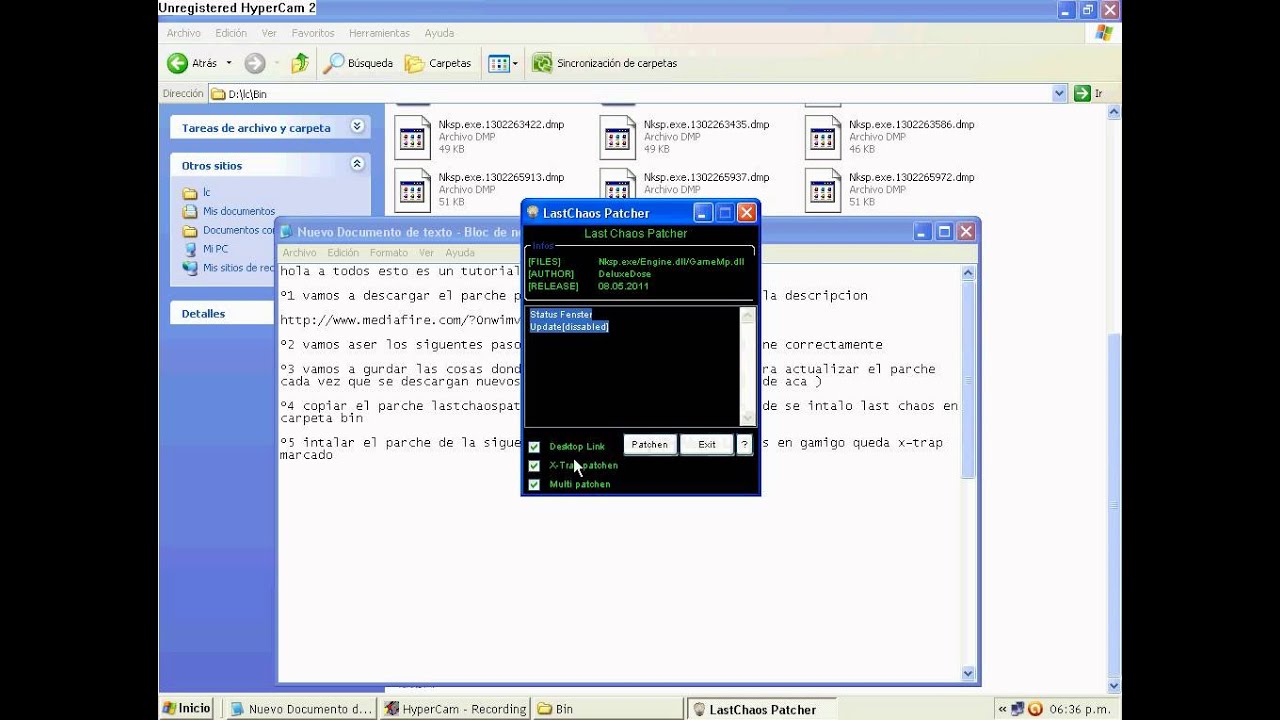Viewport: 1280px width, 720px height.
Task: Click Notepad vertical scrollbar down arrow
Action: pyautogui.click(x=967, y=673)
